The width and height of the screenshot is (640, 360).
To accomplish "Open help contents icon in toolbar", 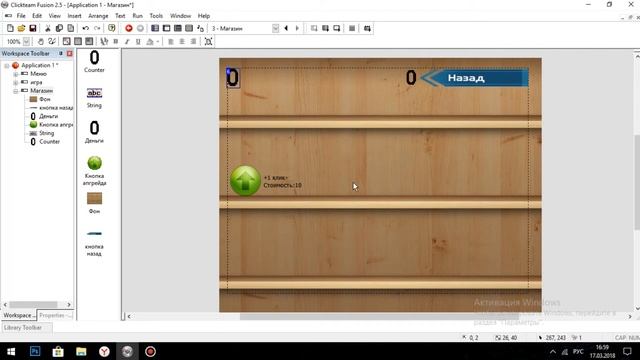I will 112,28.
